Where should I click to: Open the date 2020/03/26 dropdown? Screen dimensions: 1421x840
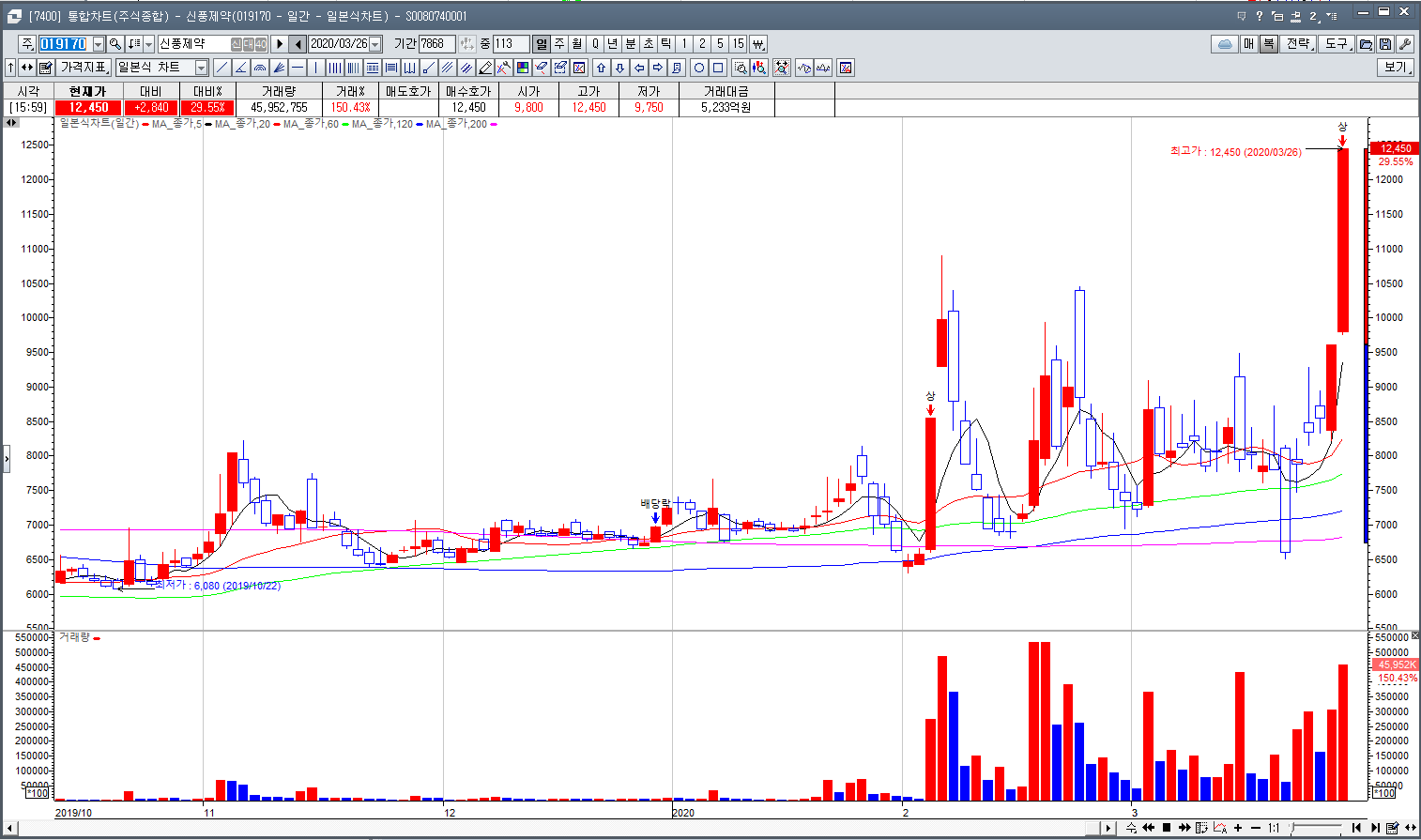375,44
